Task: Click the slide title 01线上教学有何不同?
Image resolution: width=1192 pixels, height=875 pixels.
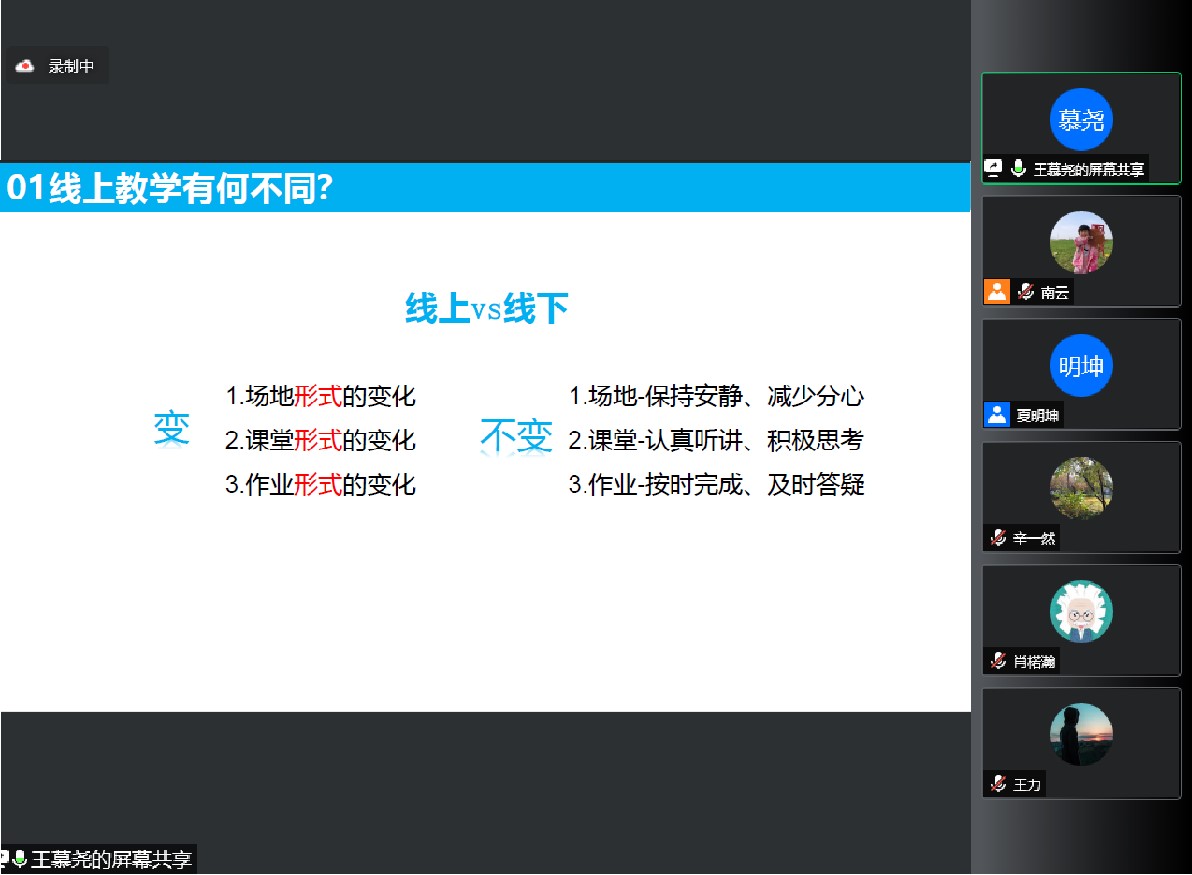Action: click(x=170, y=189)
